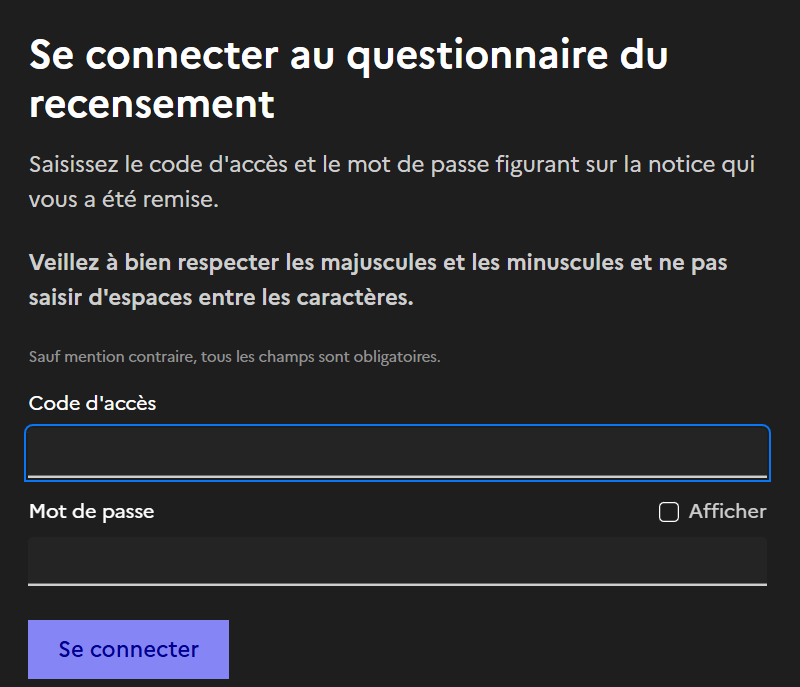
Task: Enable the Afficher password checkbox
Action: (669, 512)
